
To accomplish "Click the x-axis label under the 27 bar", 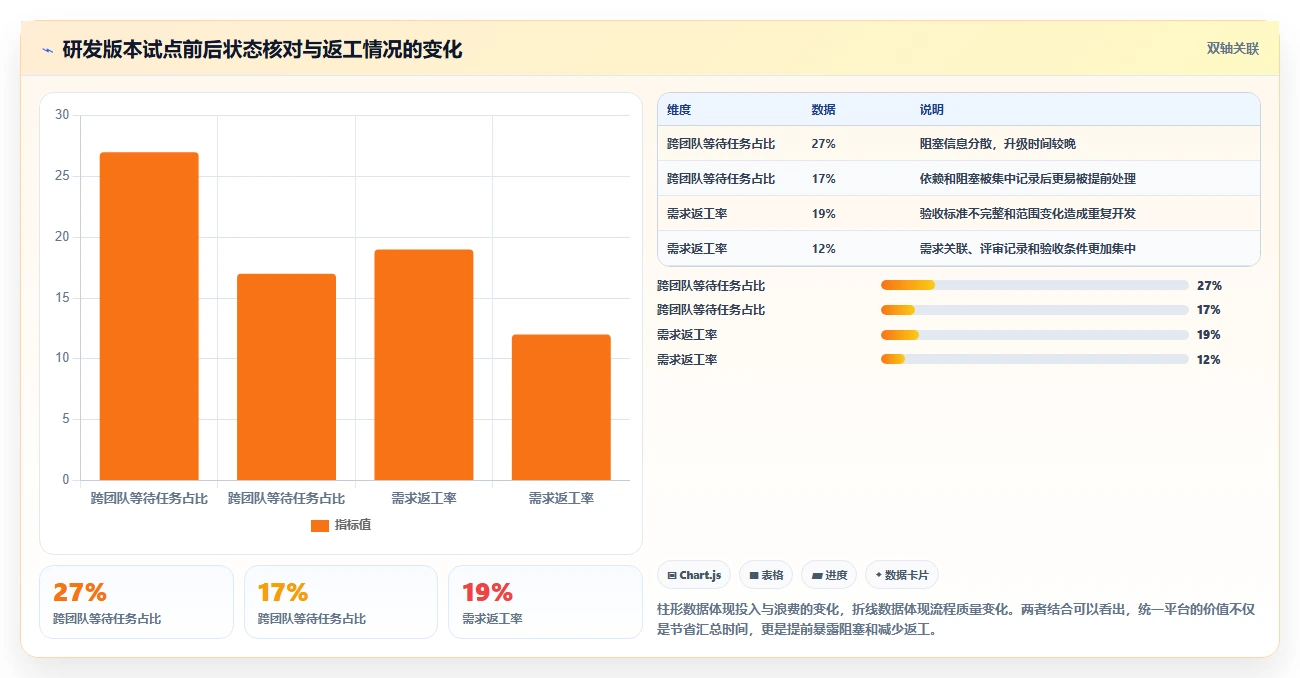I will [149, 498].
